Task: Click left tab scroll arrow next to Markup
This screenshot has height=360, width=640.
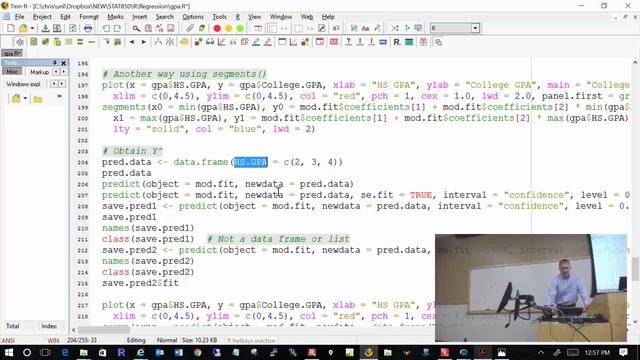Action: click(56, 72)
